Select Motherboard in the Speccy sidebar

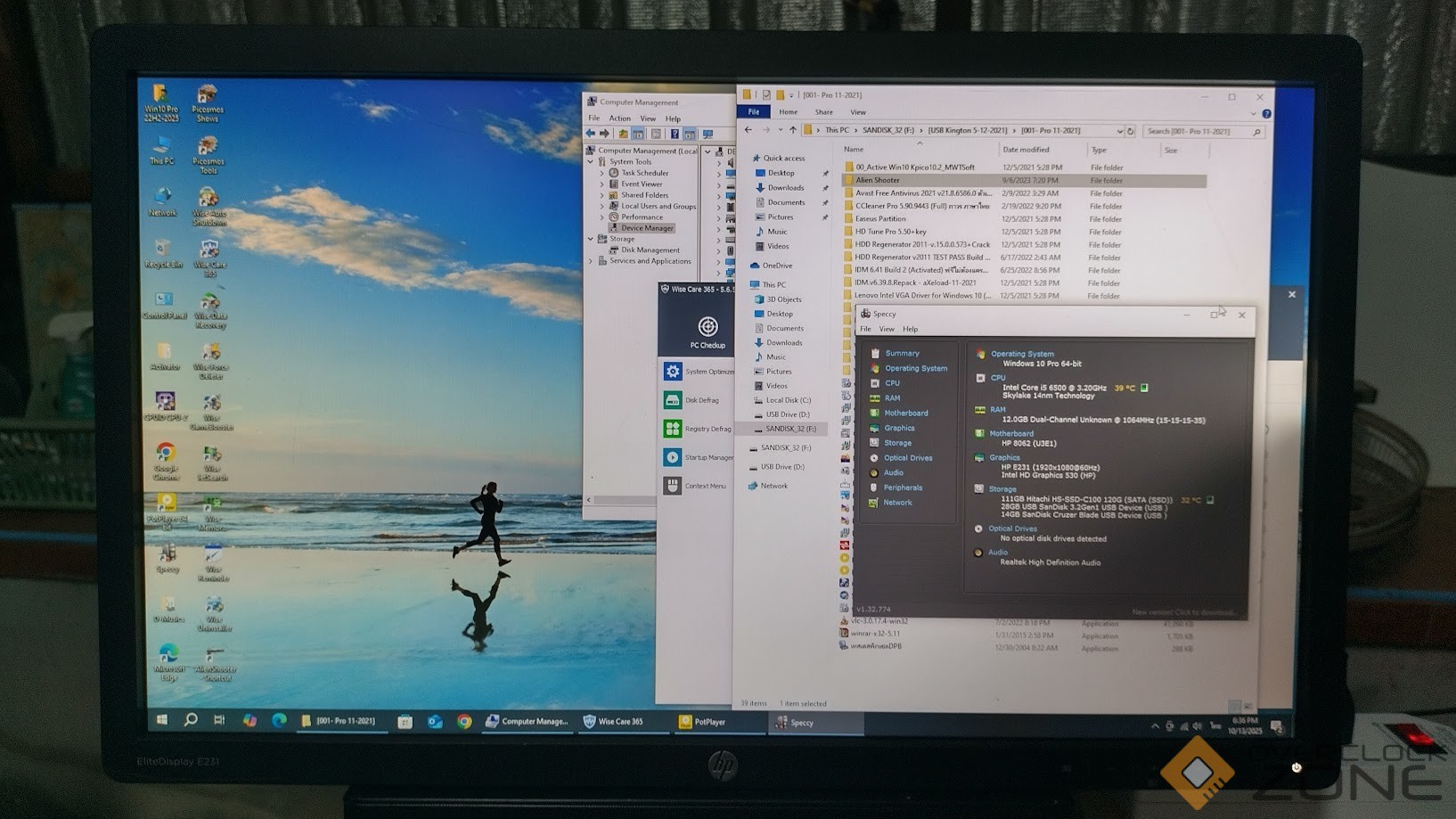(905, 414)
